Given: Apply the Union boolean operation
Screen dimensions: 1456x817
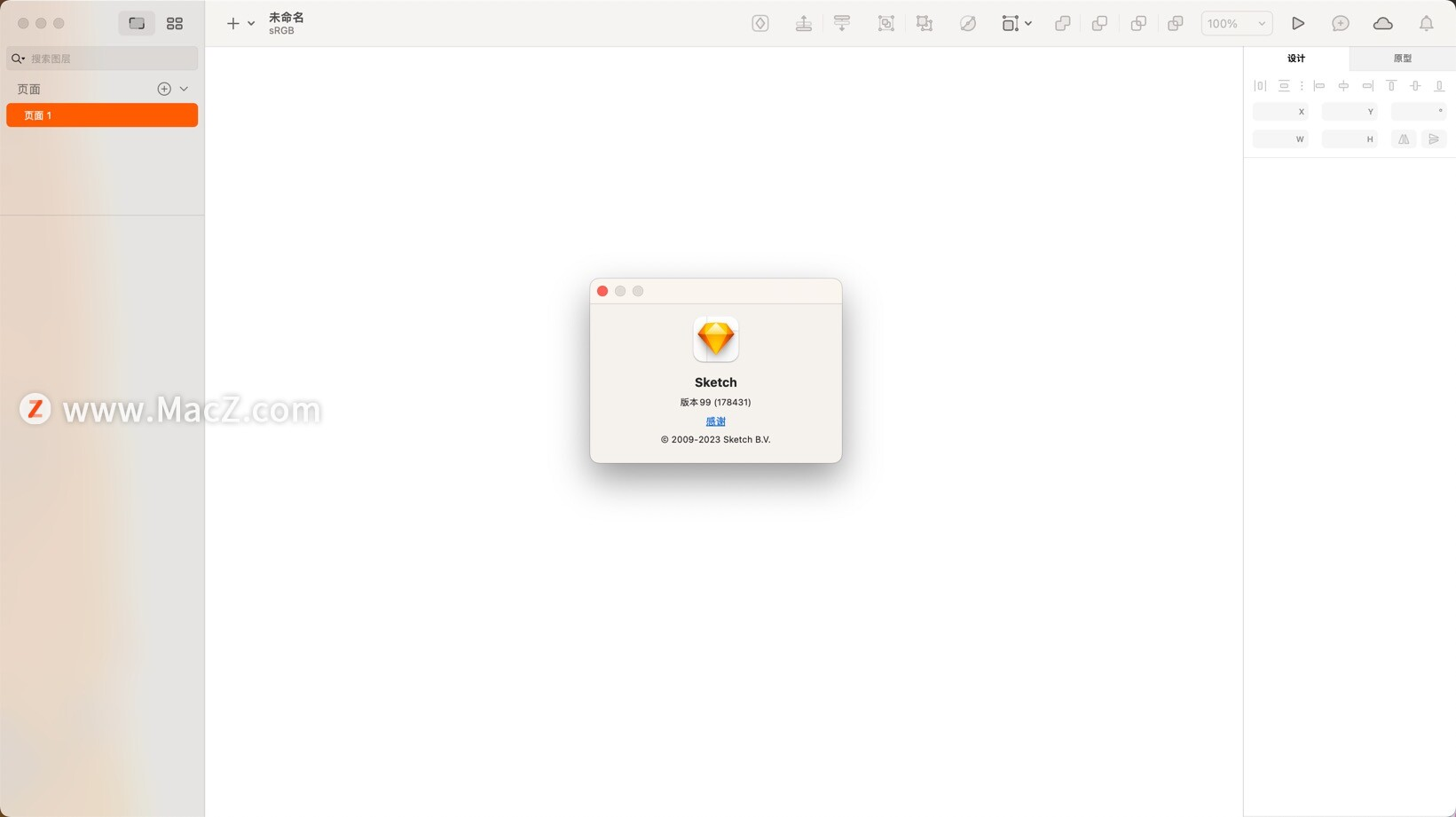Looking at the screenshot, I should pos(1062,23).
